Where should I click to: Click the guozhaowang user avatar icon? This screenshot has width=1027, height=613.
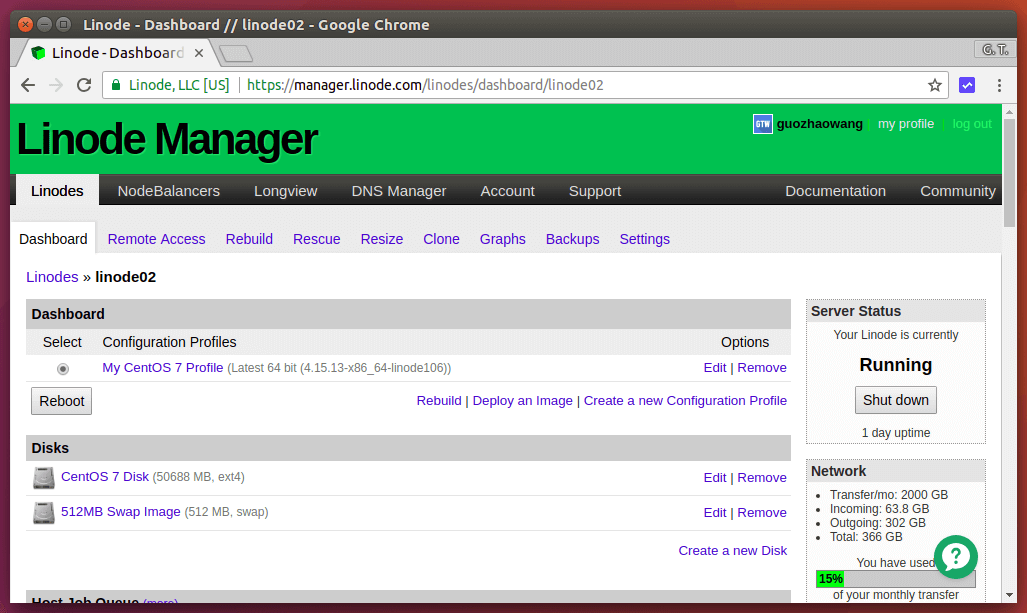coord(763,124)
